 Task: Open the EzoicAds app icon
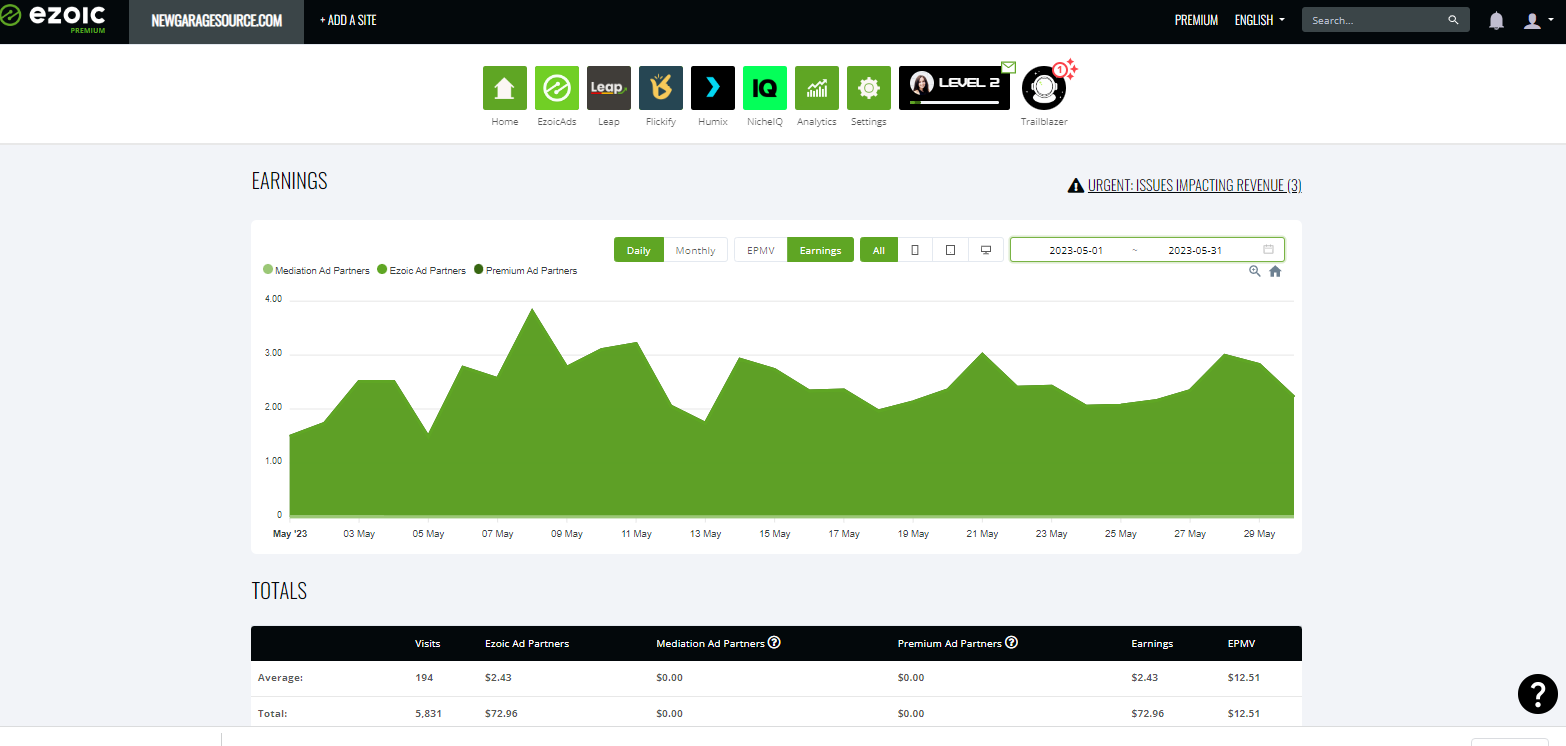click(x=557, y=88)
